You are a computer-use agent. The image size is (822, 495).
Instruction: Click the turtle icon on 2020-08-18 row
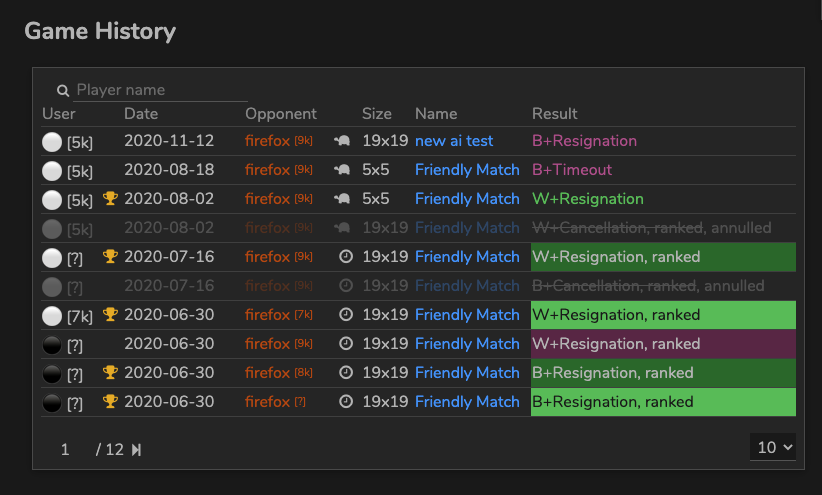pos(343,170)
